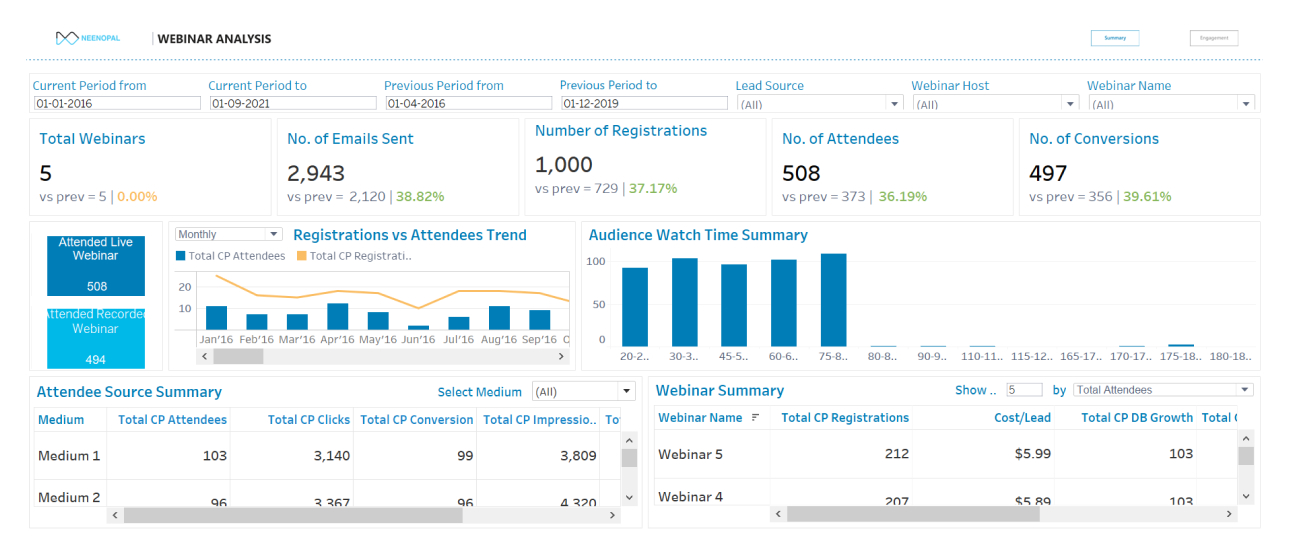Viewport: 1290px width, 555px height.
Task: Click the Jan'16 attendees bar
Action: pos(216,318)
